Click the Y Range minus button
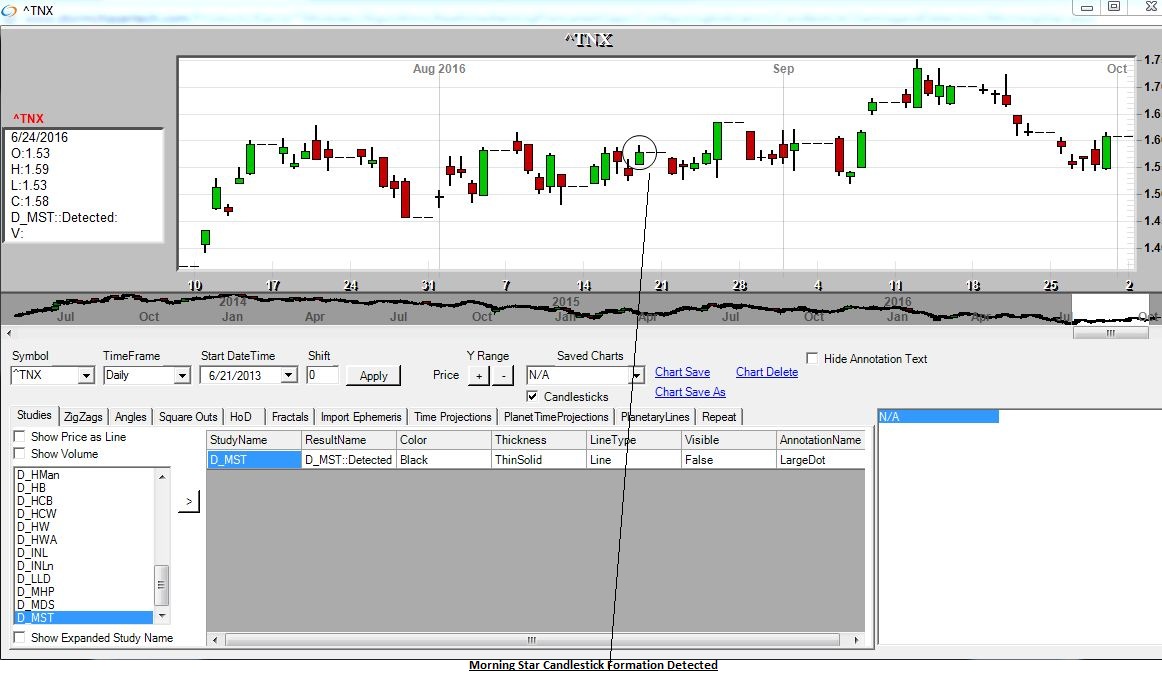1162x690 pixels. (503, 376)
